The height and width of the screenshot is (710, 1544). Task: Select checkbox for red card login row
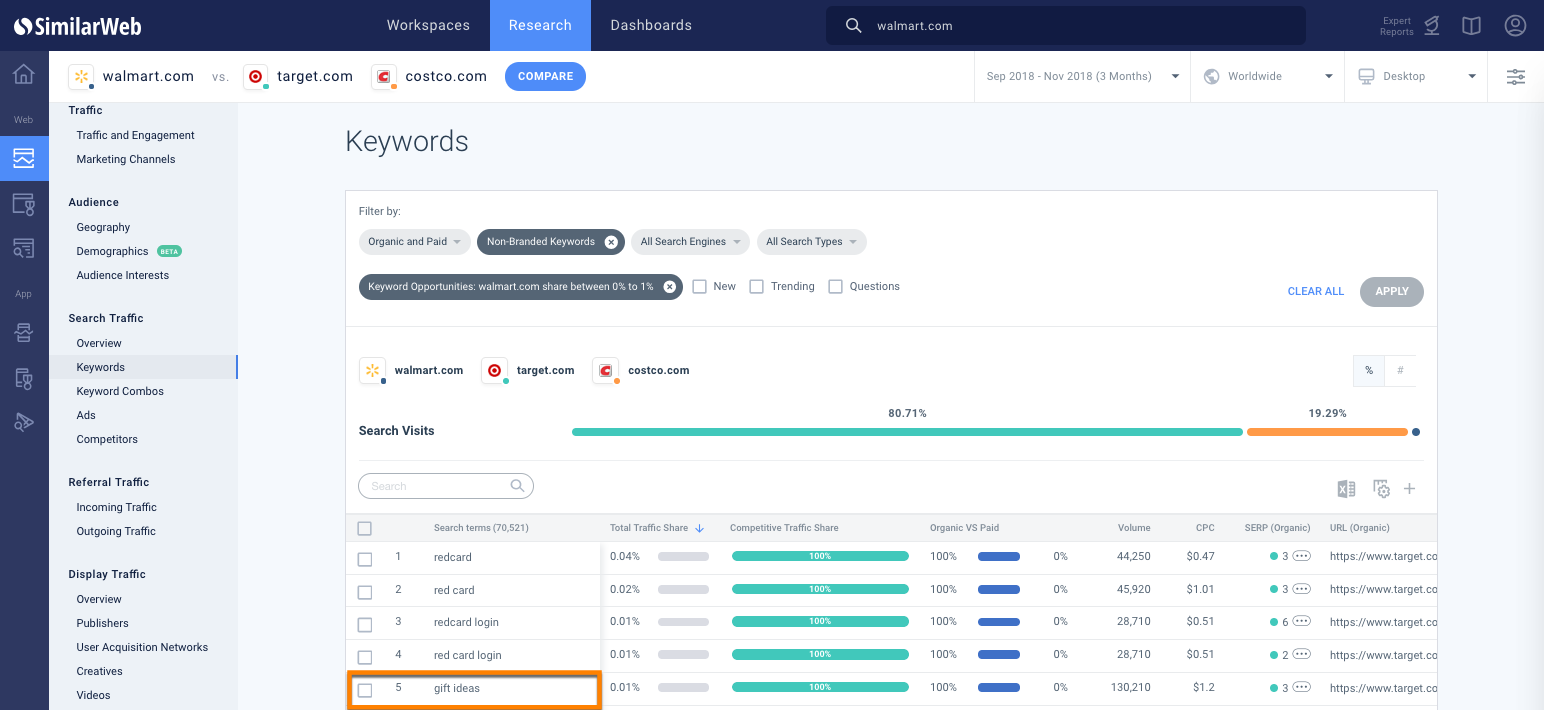click(x=365, y=657)
